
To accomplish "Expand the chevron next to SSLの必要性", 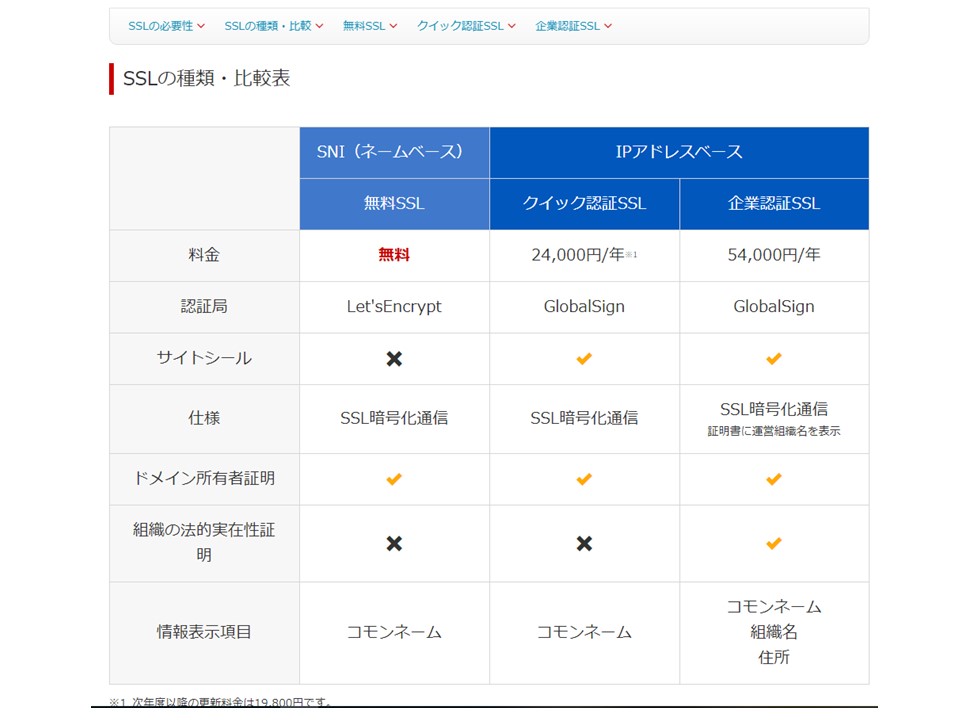I will [201, 26].
